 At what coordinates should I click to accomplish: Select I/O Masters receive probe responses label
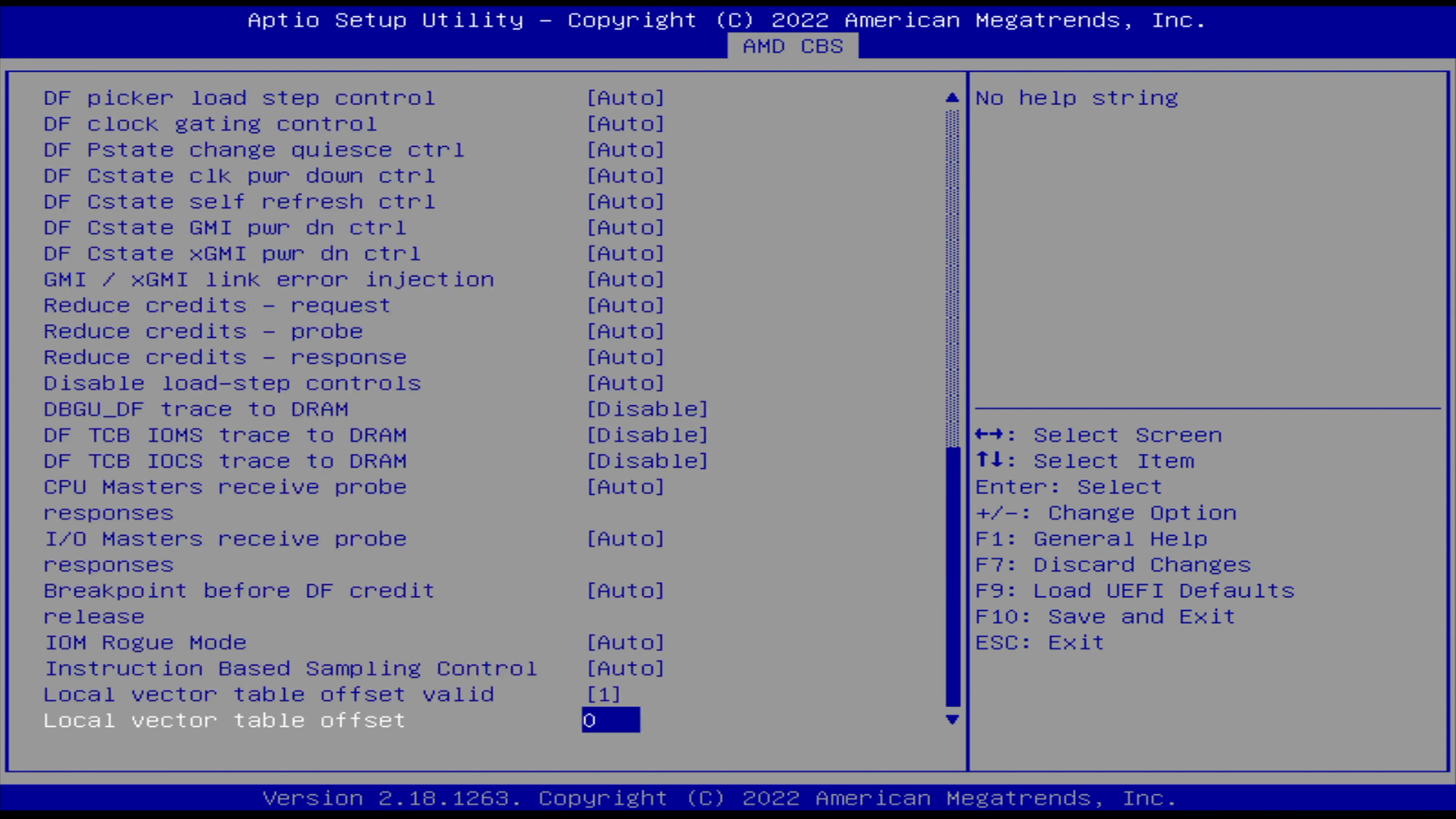225,552
